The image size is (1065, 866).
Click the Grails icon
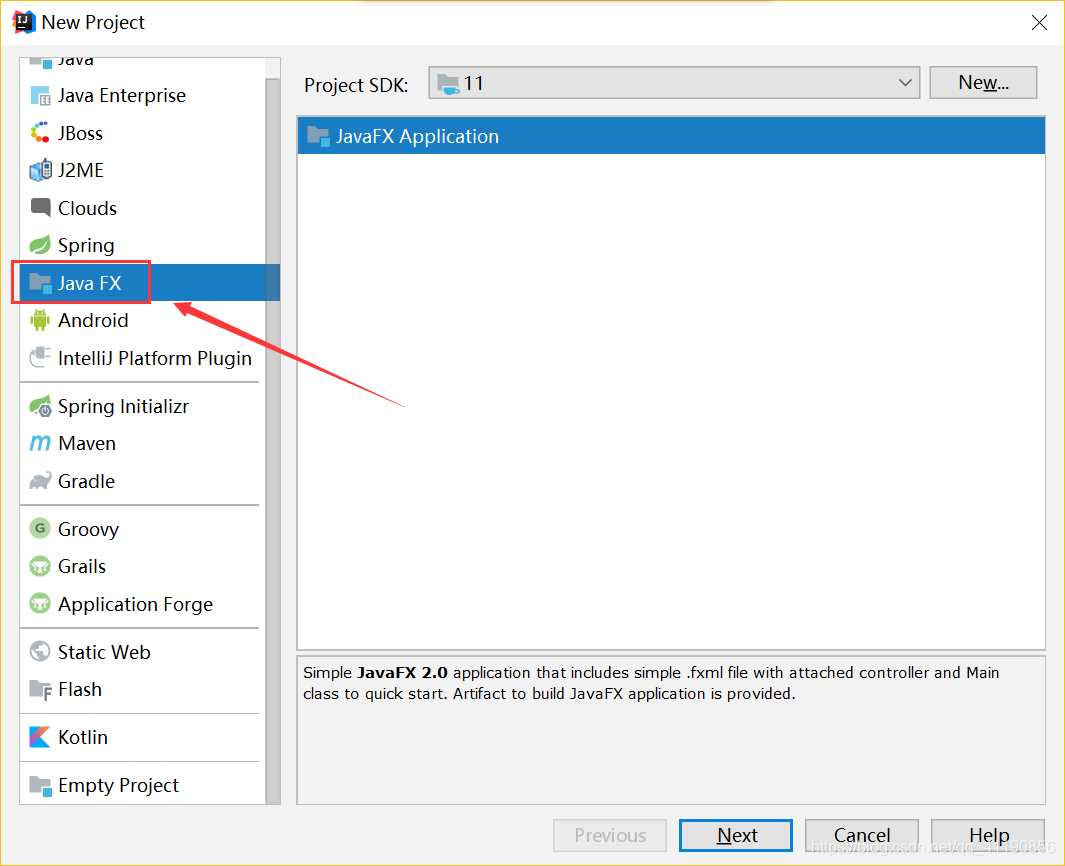(40, 566)
